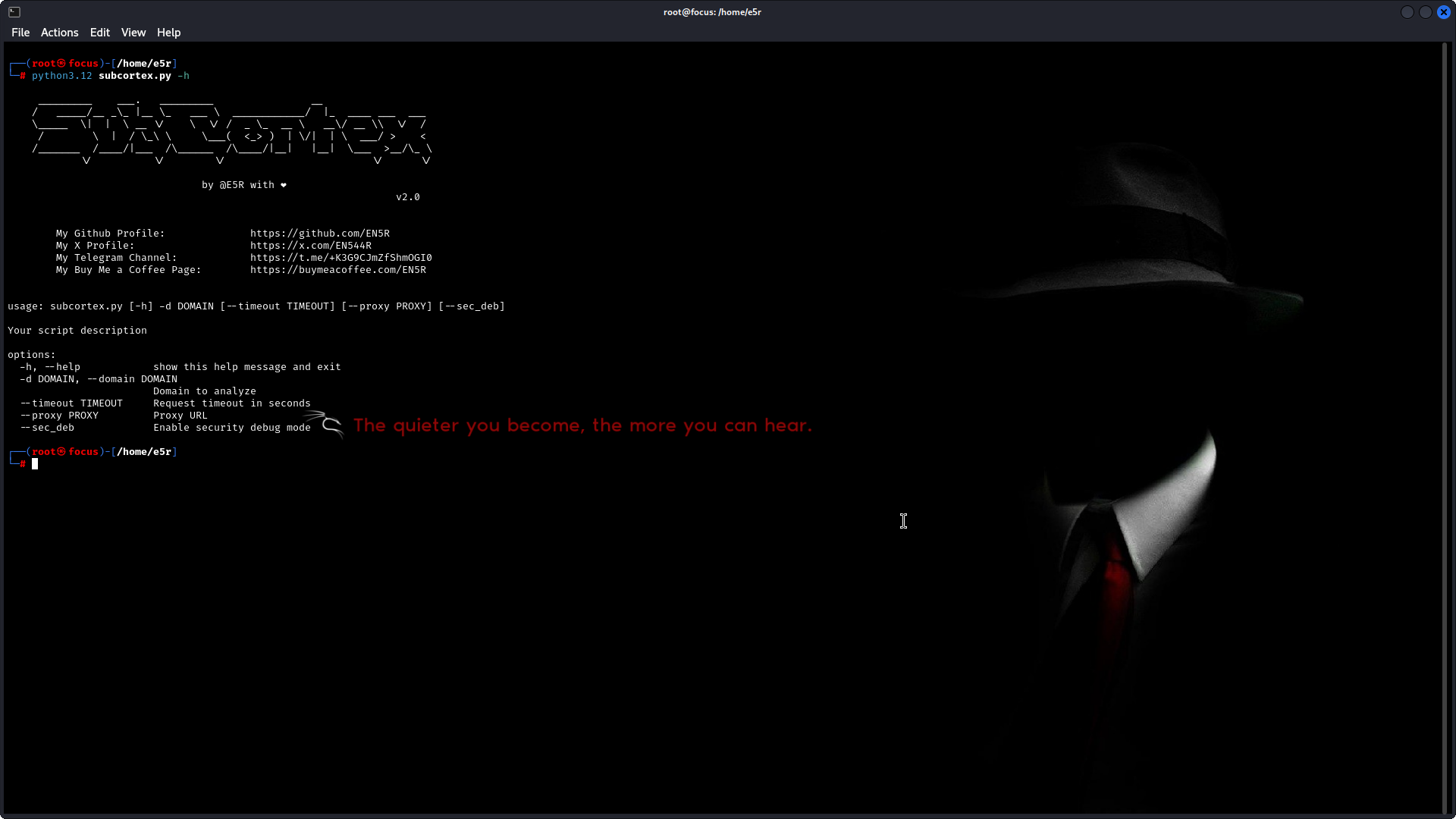
Task: Select the File menu
Action: point(20,32)
